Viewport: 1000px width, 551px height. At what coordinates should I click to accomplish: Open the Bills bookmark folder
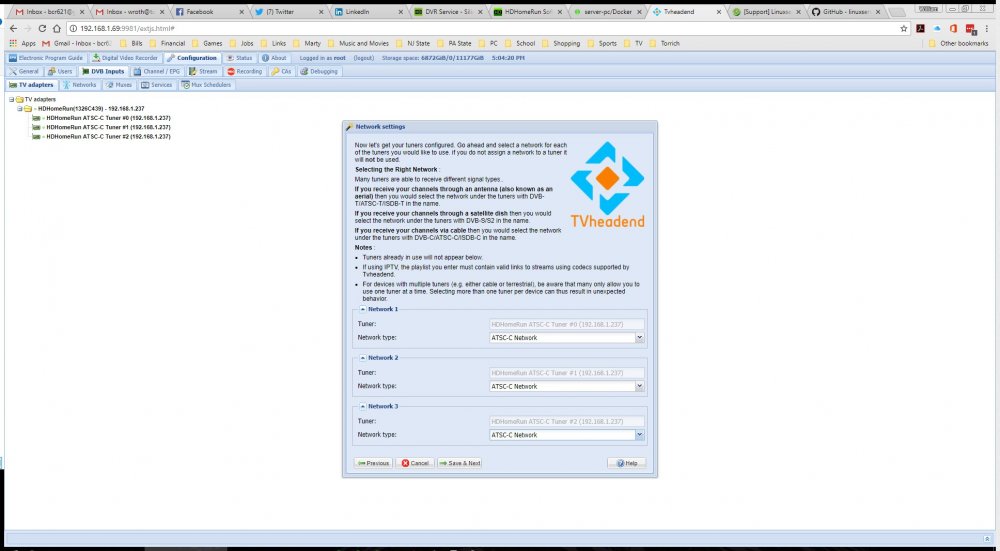click(131, 43)
